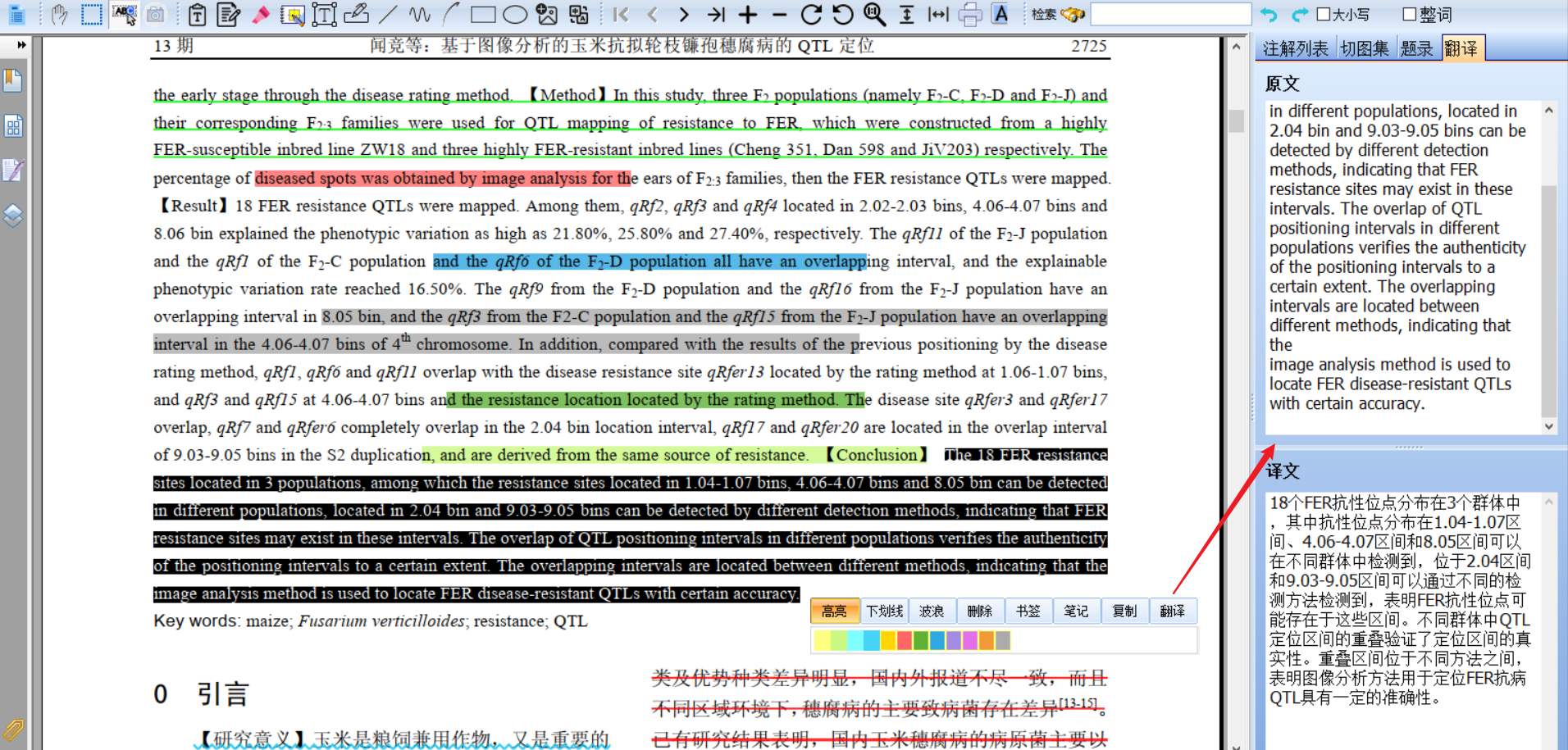
Task: Jump to the last page
Action: [716, 14]
